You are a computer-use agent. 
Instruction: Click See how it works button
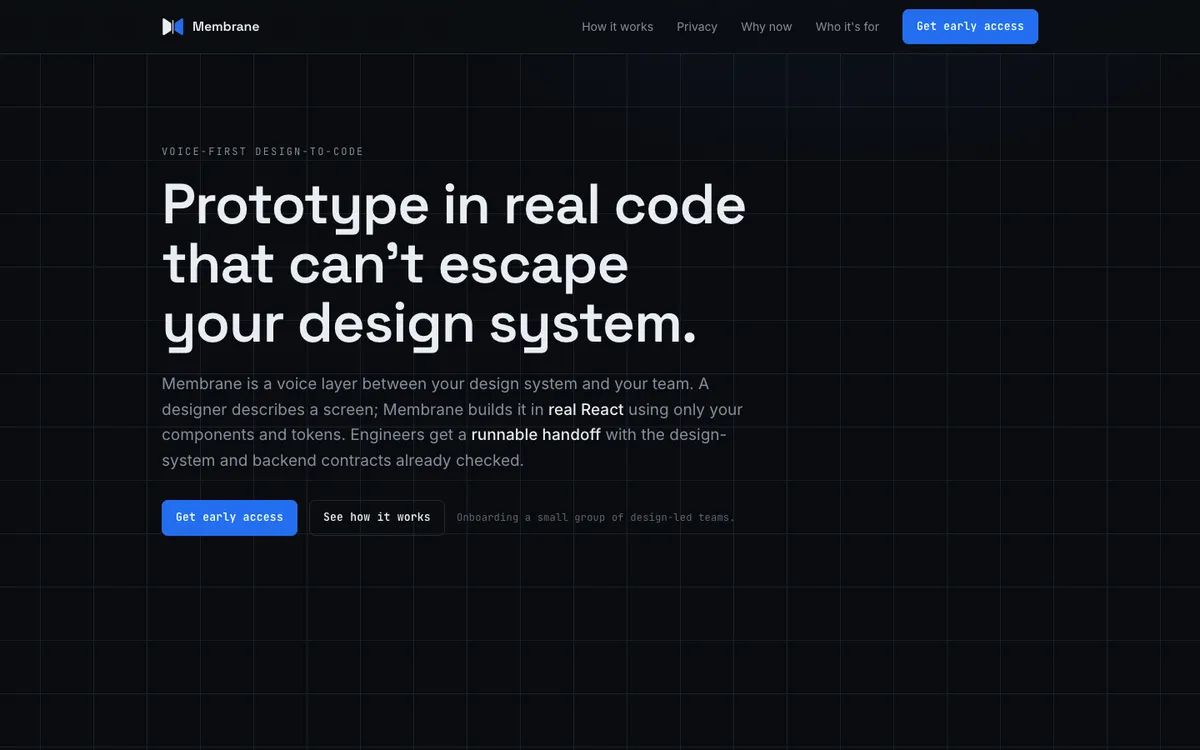point(377,518)
